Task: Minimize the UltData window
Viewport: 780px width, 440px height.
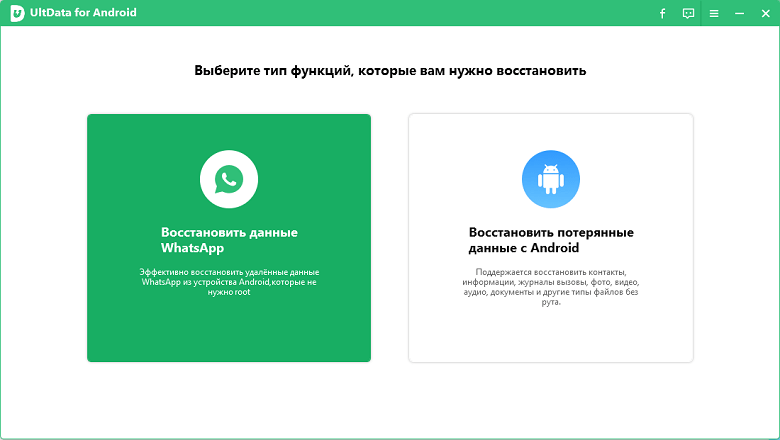Action: tap(740, 13)
